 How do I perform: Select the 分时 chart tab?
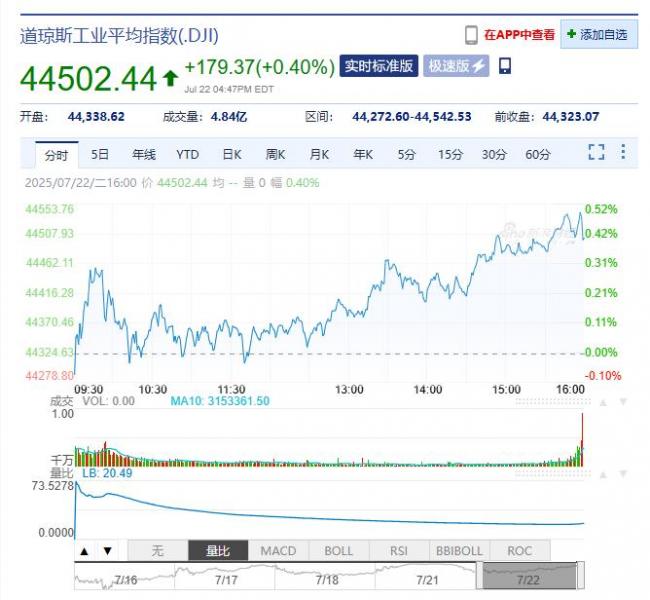tap(57, 155)
